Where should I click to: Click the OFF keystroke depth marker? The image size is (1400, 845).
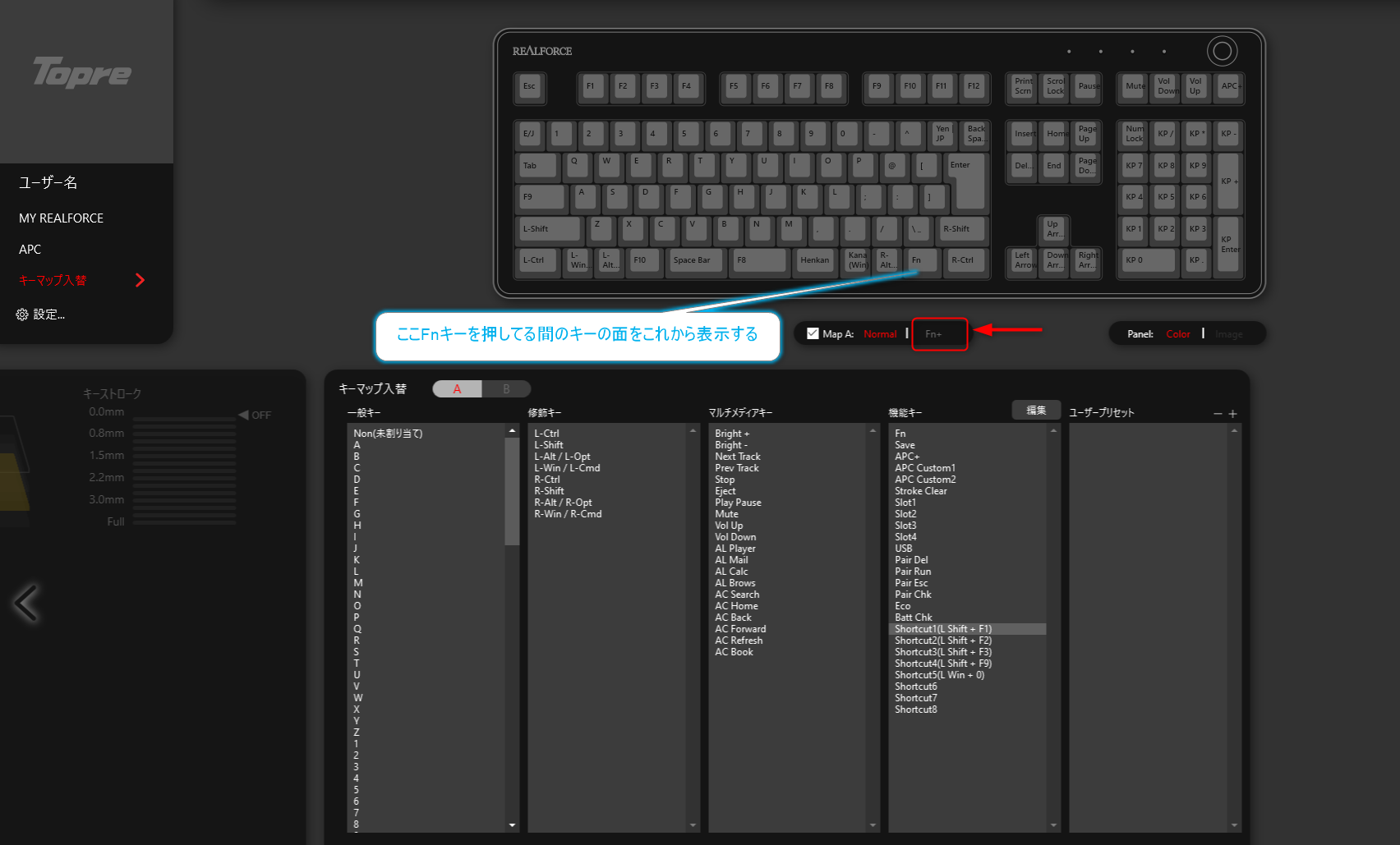(256, 416)
